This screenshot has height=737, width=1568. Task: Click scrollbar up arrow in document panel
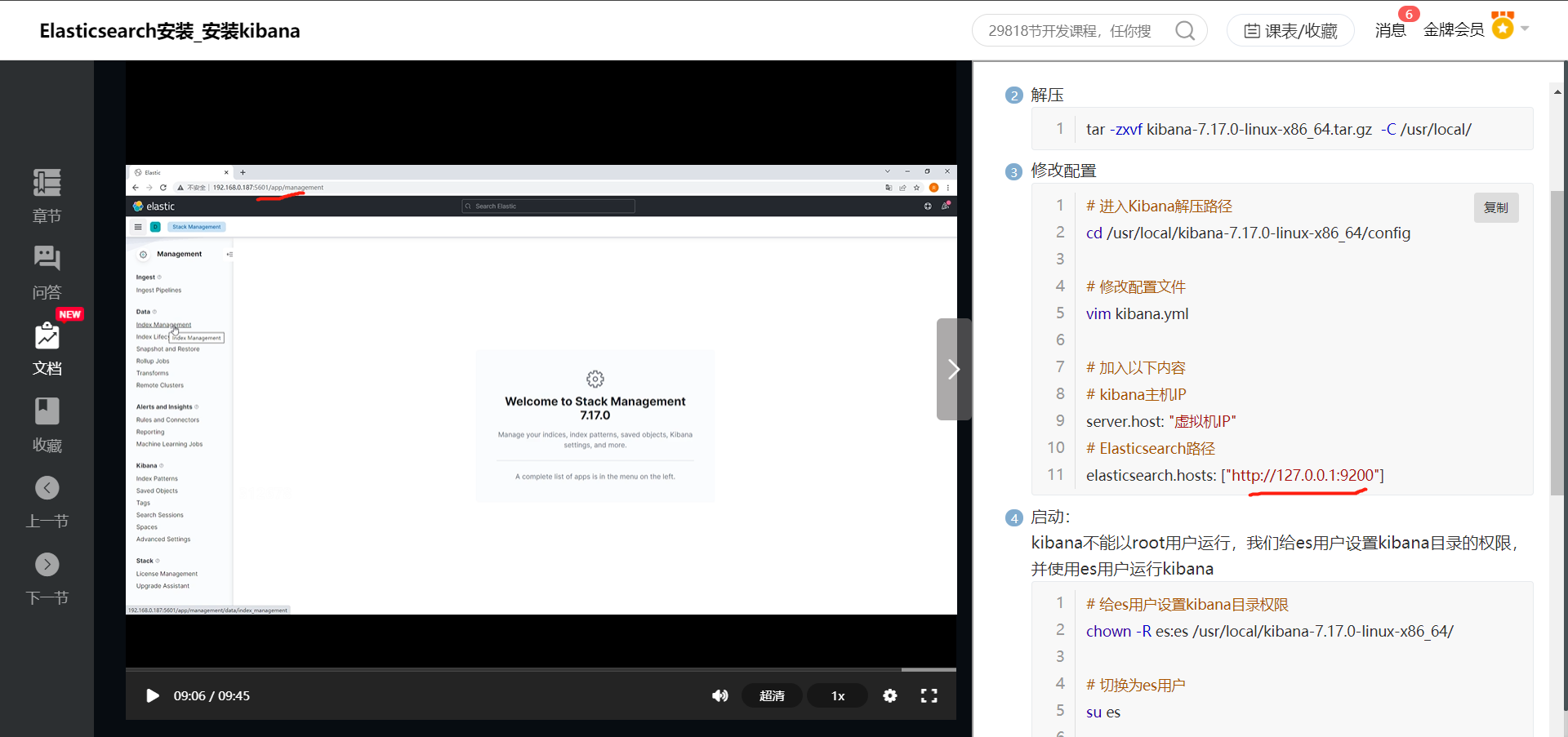(1557, 92)
